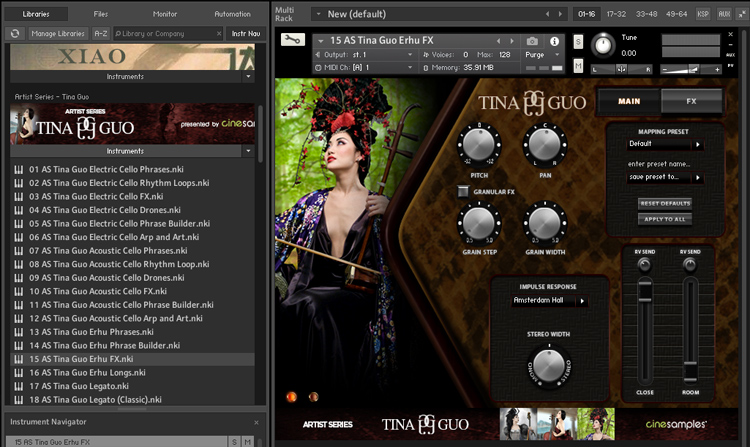This screenshot has width=750, height=447.
Task: Switch to the Automation tab
Action: pyautogui.click(x=232, y=14)
